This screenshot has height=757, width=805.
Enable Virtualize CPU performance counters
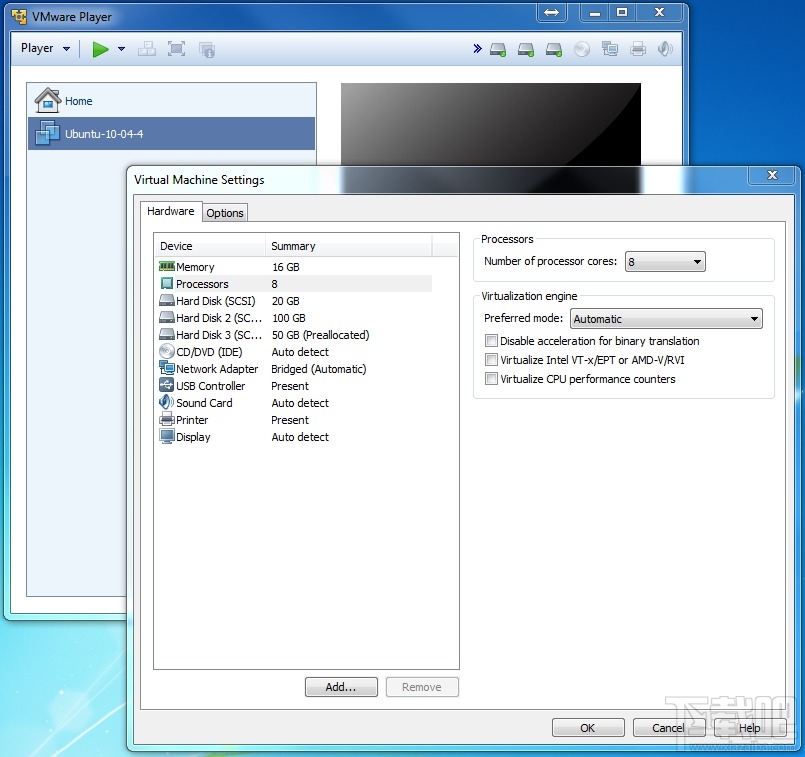pyautogui.click(x=491, y=378)
